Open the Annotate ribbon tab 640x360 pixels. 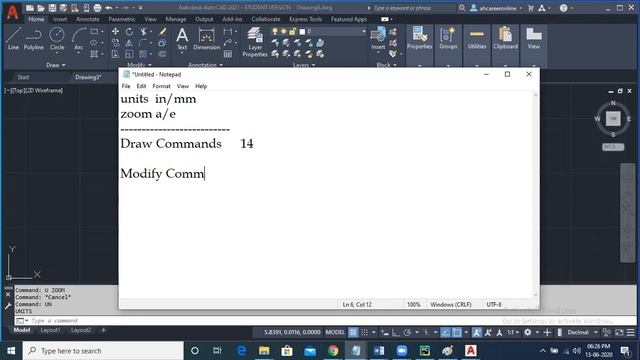click(x=87, y=19)
